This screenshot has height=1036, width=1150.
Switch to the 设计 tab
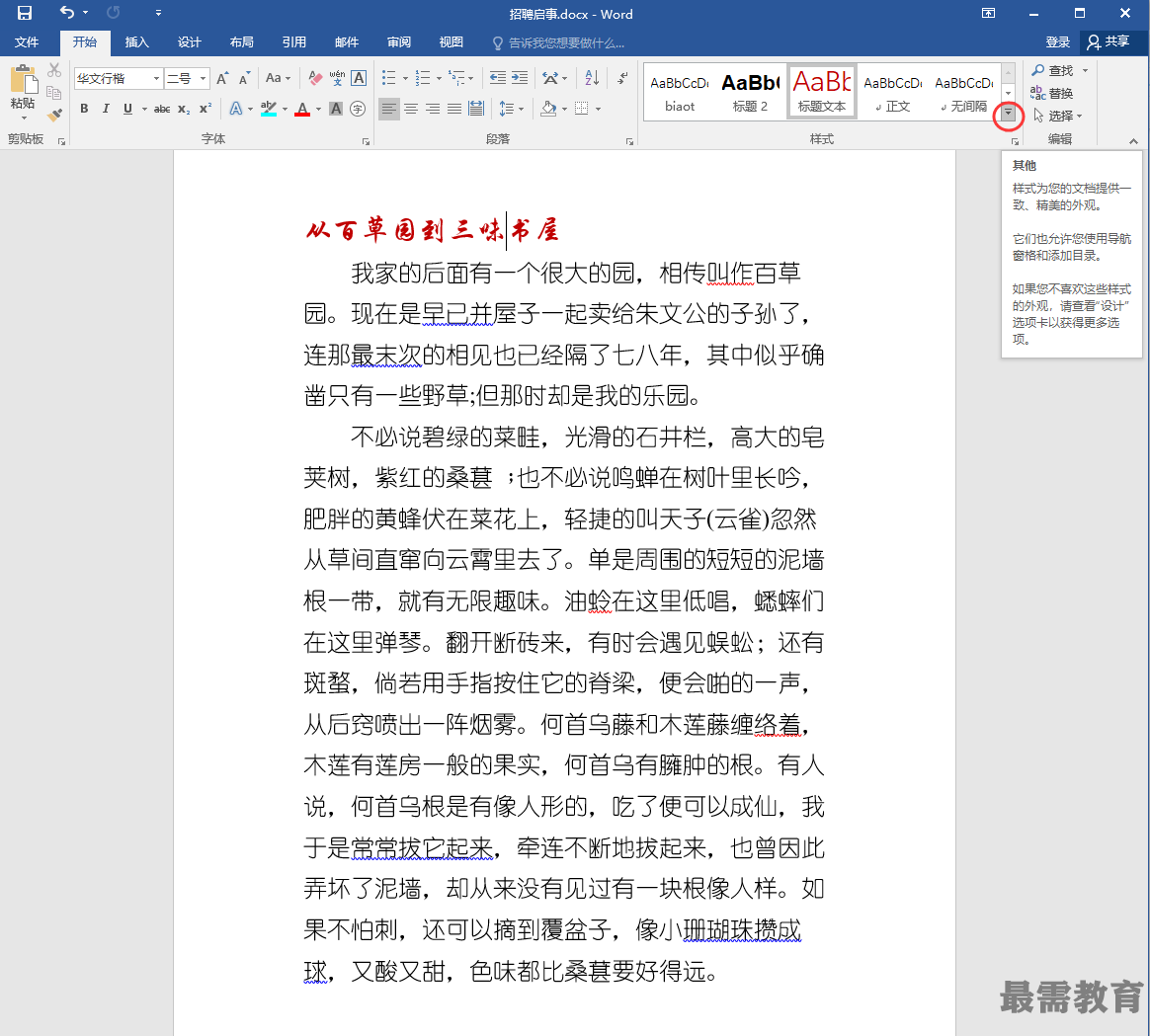tap(190, 41)
